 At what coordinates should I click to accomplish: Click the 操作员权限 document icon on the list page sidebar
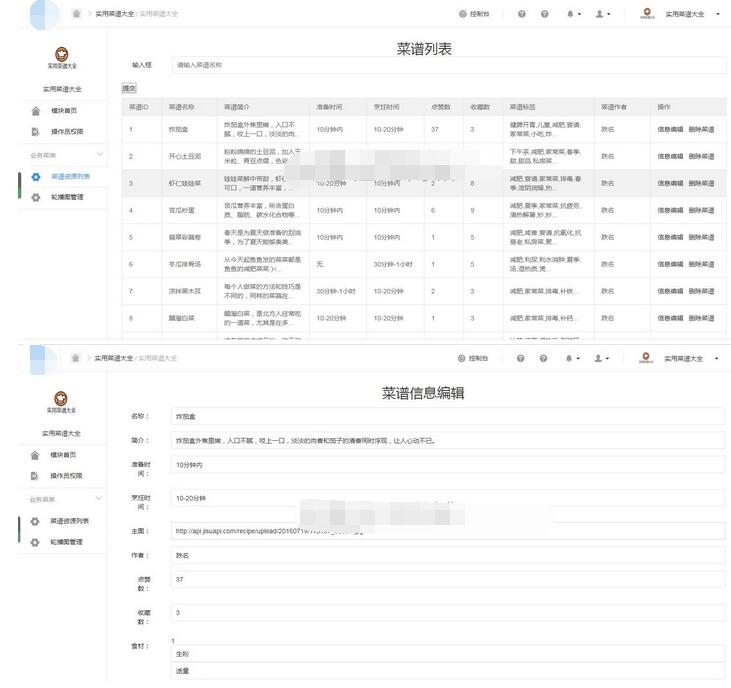pos(36,131)
